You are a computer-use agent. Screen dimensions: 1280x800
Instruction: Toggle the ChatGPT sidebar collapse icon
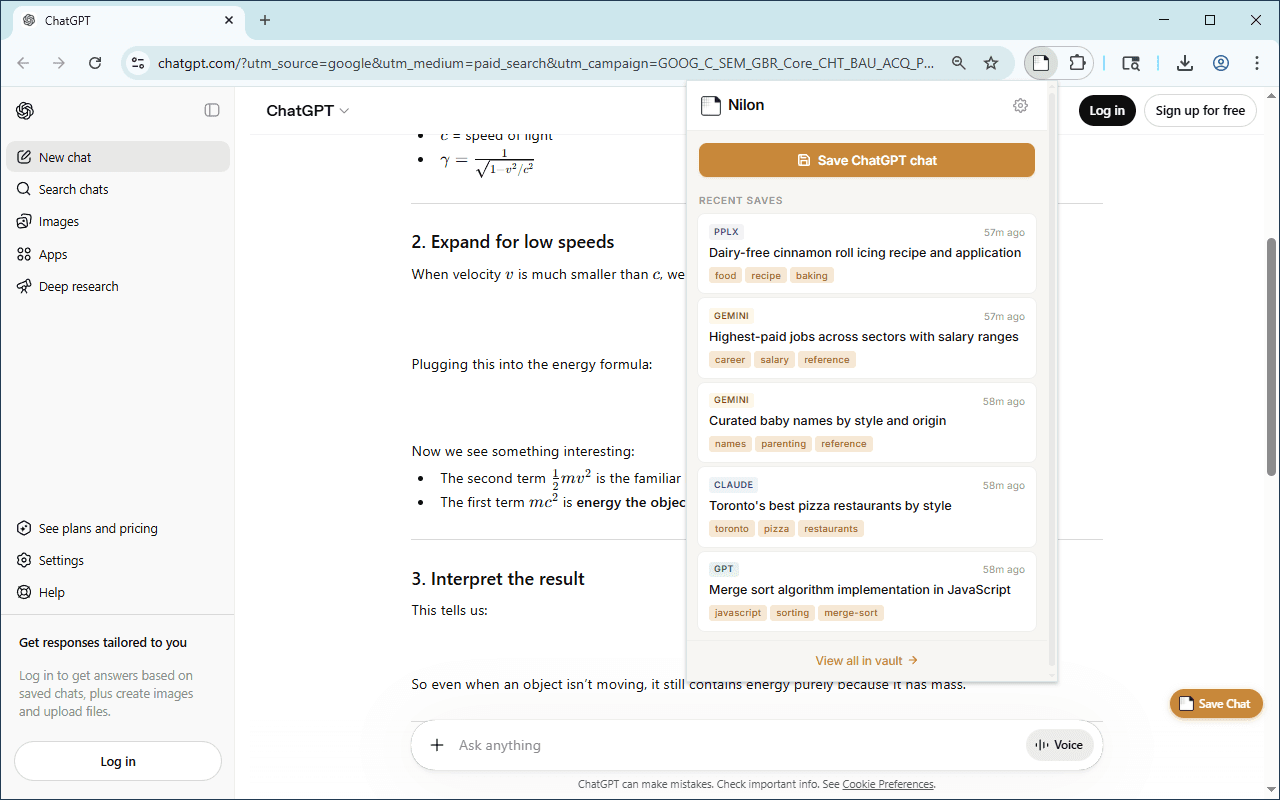212,110
